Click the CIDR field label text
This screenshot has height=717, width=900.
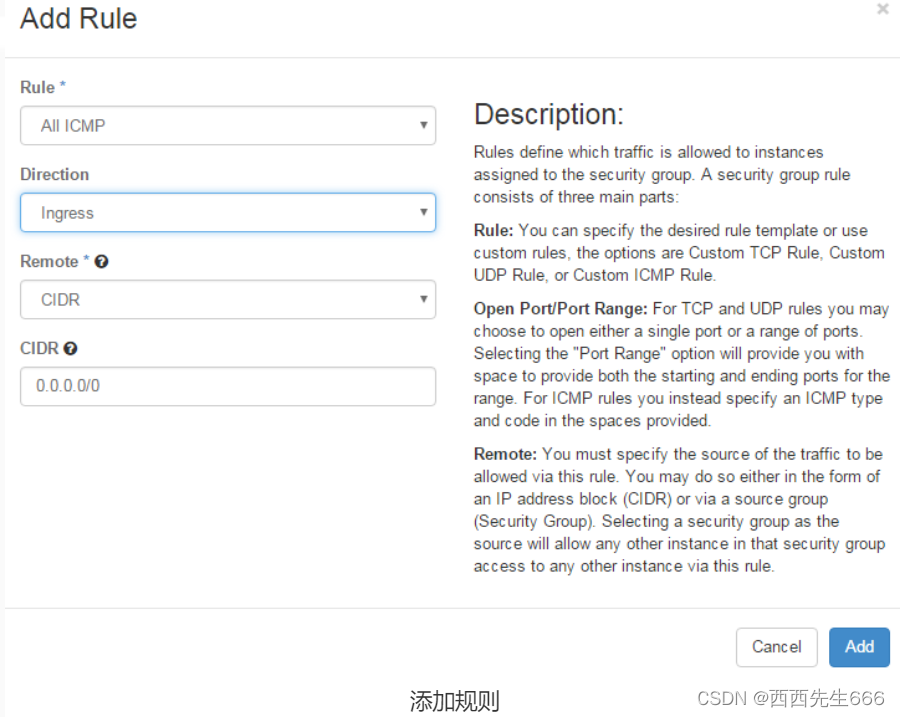coord(40,348)
